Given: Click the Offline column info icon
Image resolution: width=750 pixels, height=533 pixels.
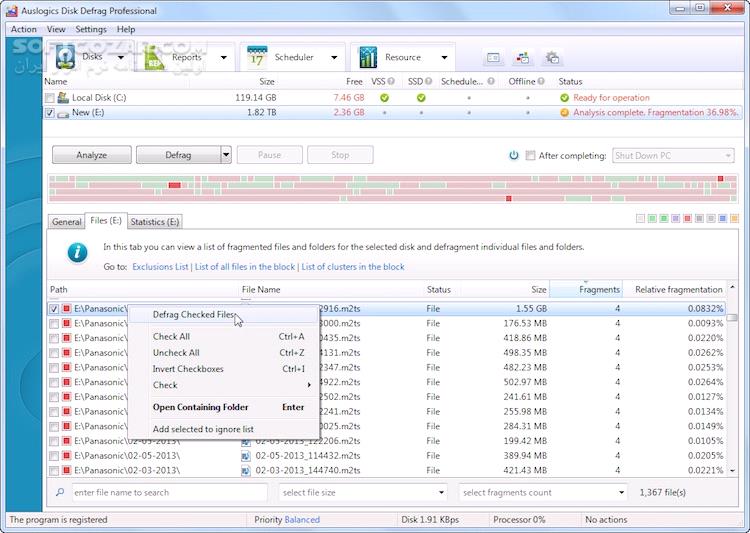Looking at the screenshot, I should [541, 81].
